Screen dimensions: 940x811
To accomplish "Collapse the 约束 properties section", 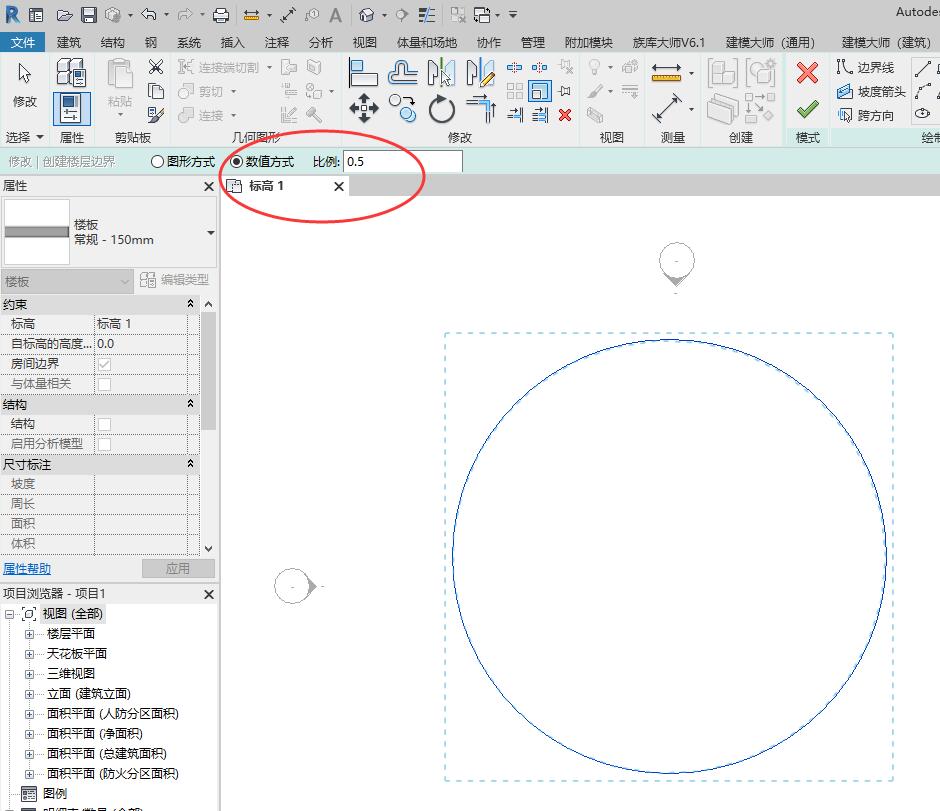I will click(190, 304).
